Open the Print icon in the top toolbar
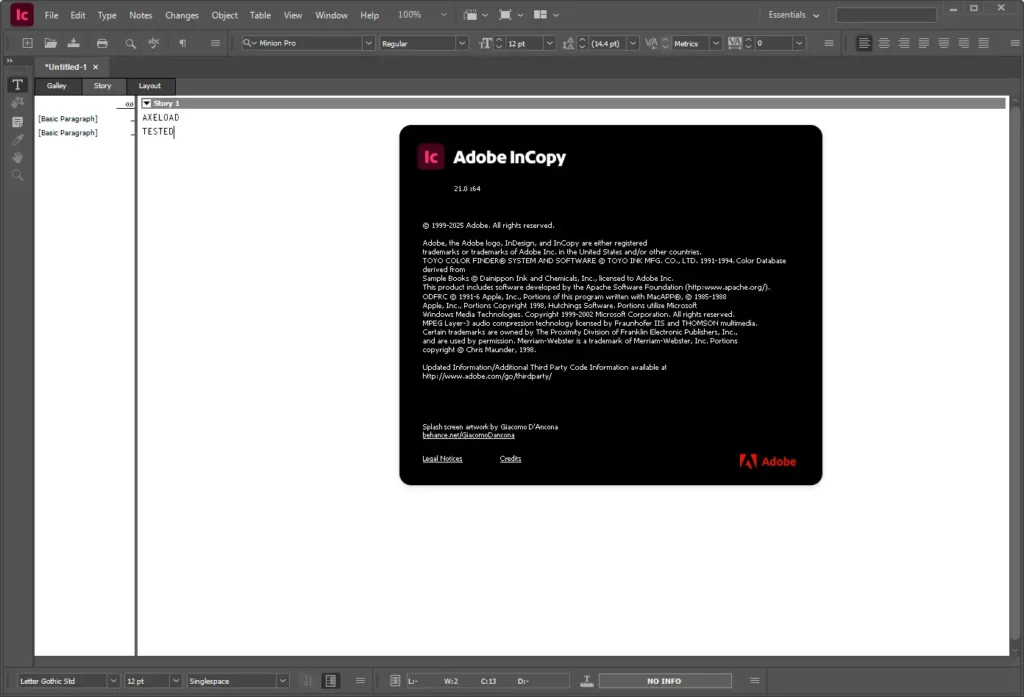This screenshot has width=1024, height=697. 103,43
